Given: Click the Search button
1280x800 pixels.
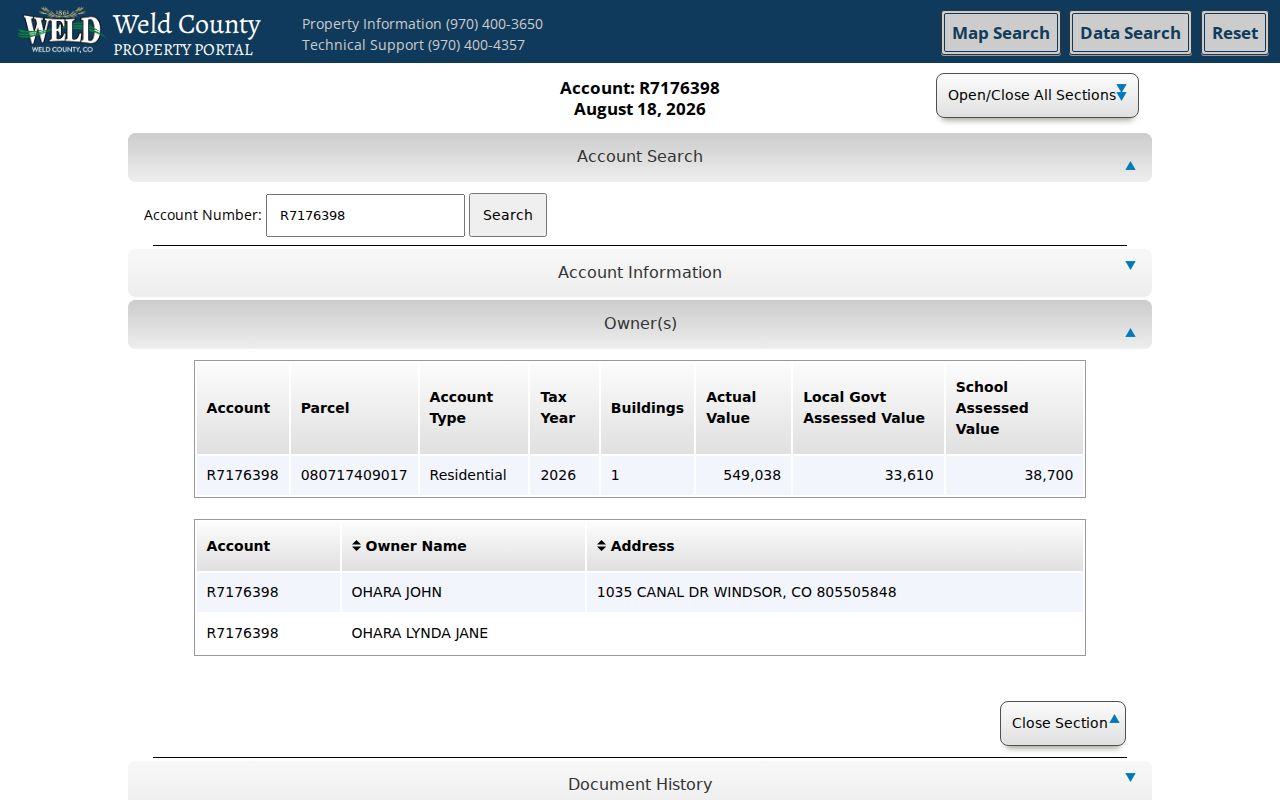Looking at the screenshot, I should click(508, 215).
